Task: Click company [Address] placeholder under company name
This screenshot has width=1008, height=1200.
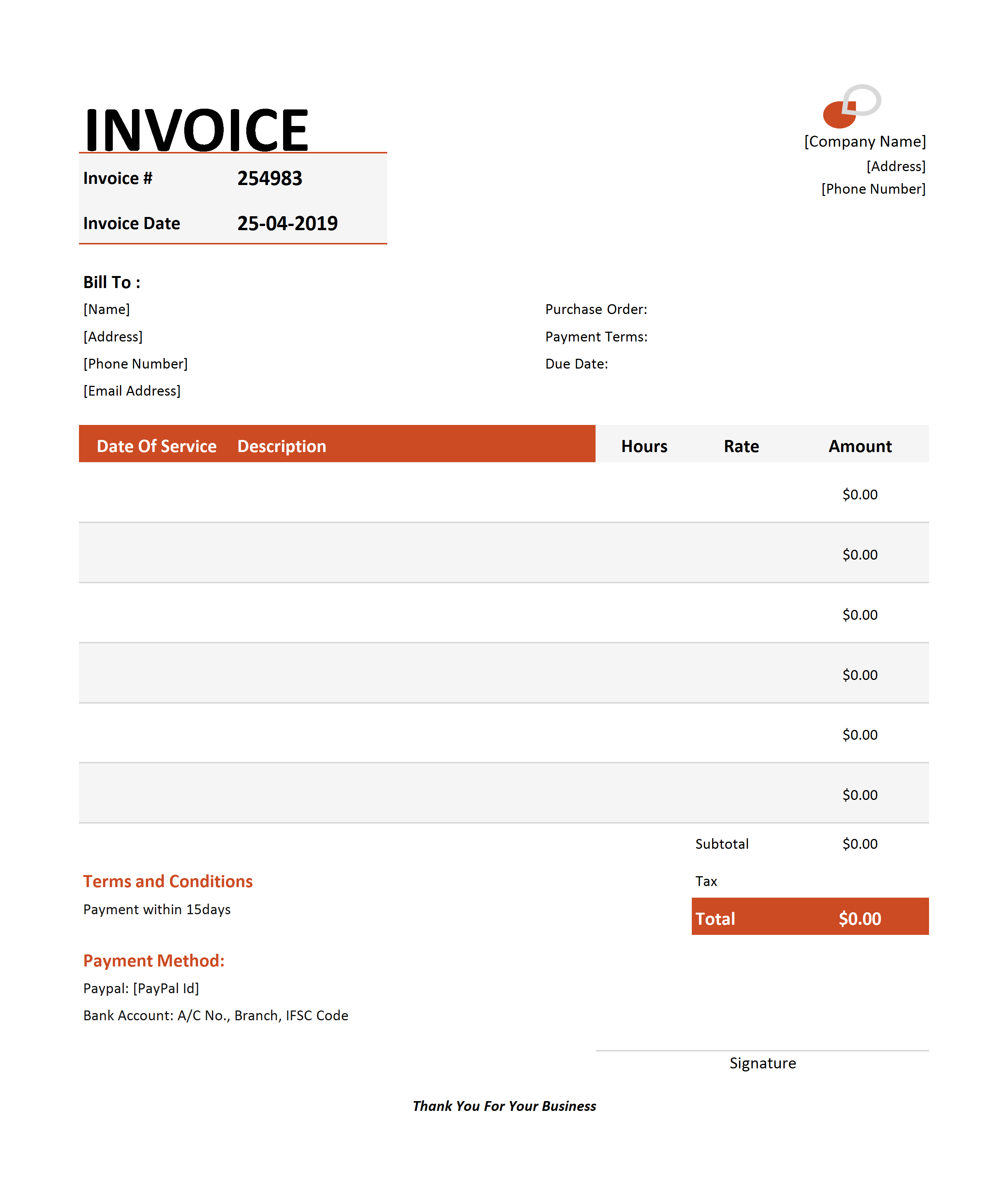Action: [896, 166]
